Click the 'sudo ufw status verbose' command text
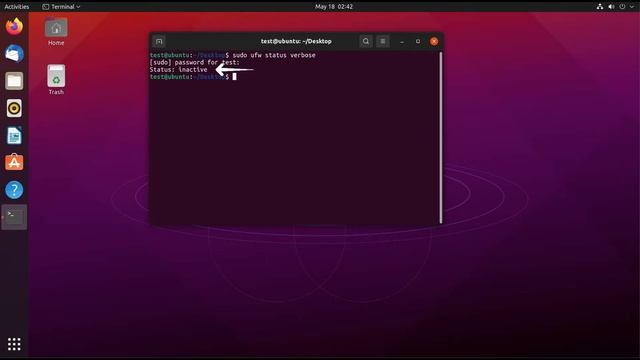640x360 pixels. tap(274, 55)
